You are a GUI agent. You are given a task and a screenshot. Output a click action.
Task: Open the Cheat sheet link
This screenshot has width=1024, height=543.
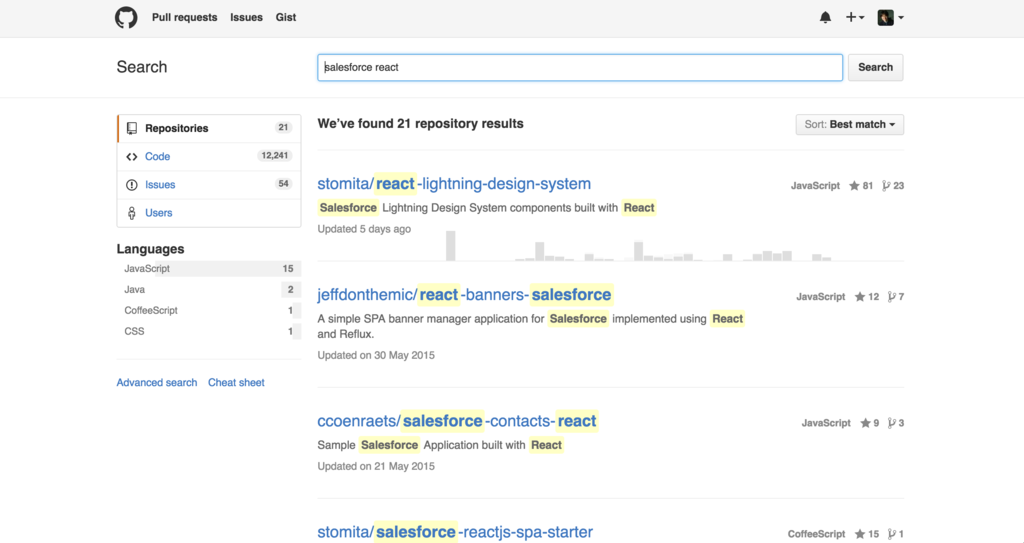tap(236, 382)
